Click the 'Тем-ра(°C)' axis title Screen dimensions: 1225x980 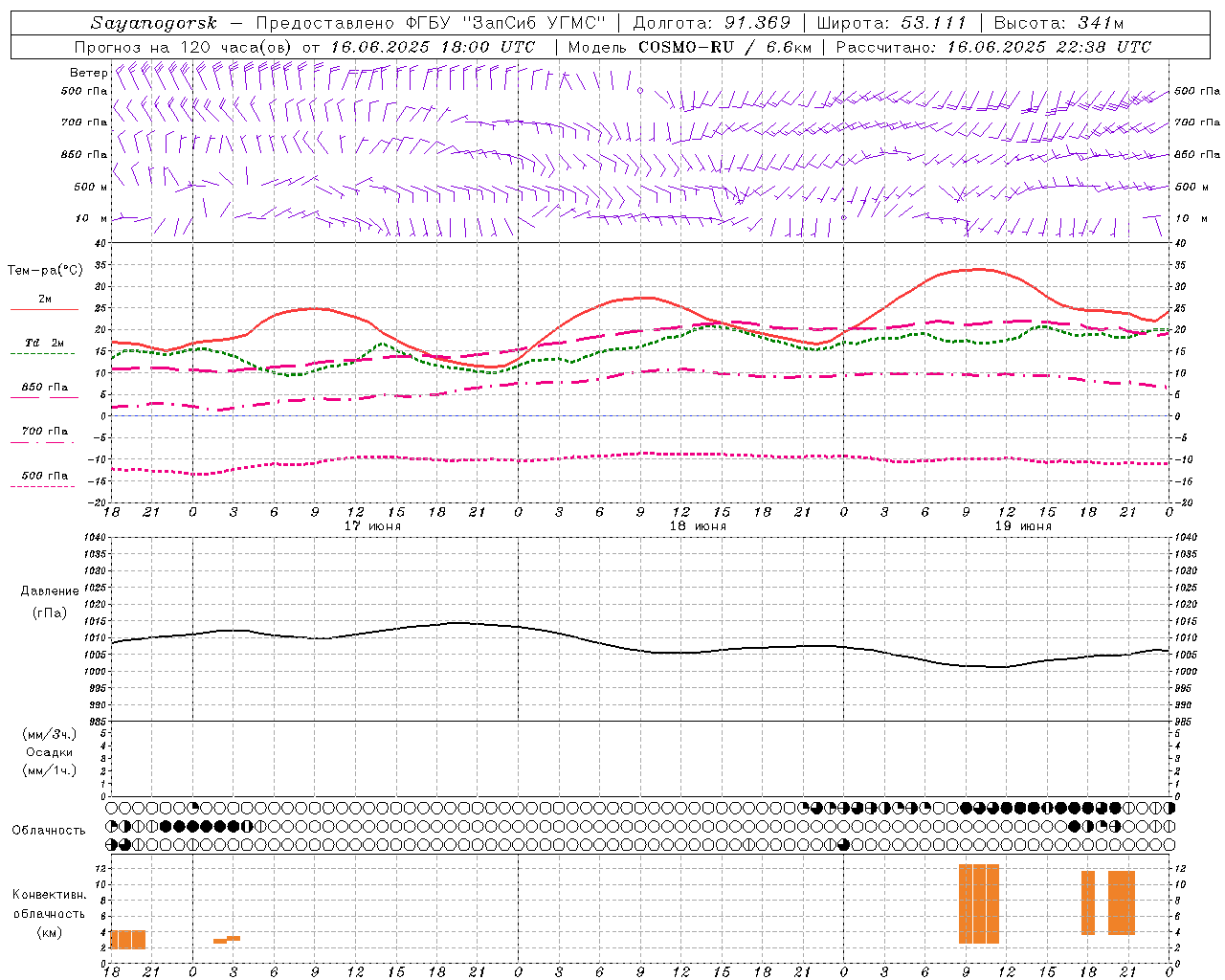tap(45, 271)
